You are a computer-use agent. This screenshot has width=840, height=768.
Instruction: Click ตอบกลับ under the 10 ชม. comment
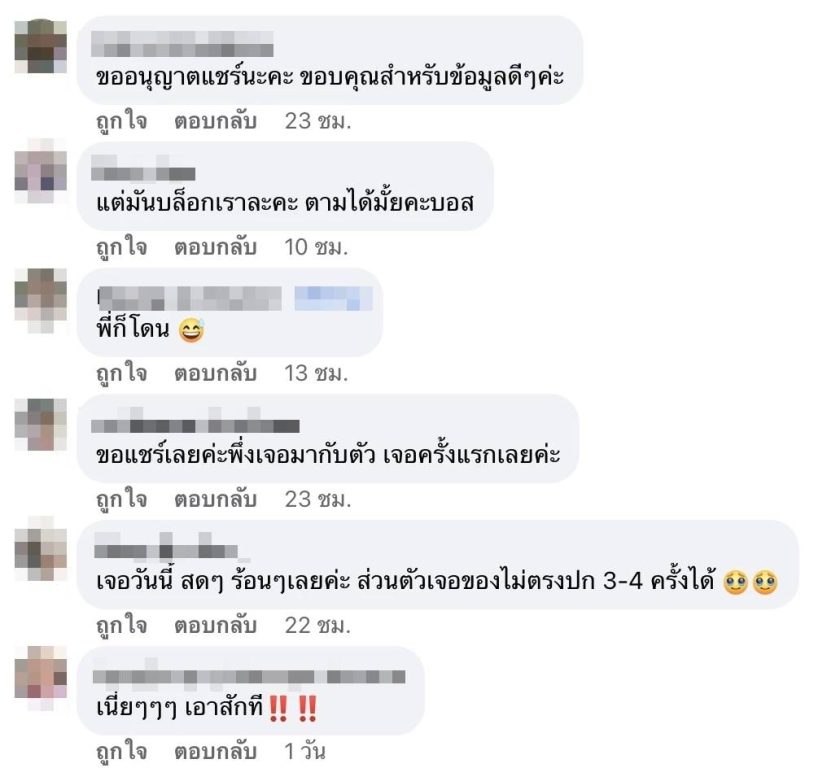coord(215,247)
